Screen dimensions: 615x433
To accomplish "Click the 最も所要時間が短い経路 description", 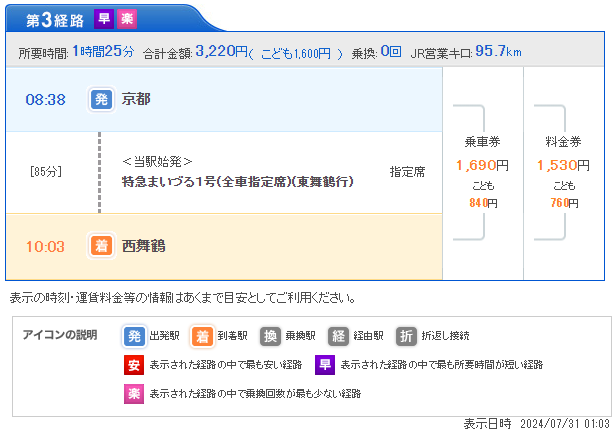I will 442,365.
